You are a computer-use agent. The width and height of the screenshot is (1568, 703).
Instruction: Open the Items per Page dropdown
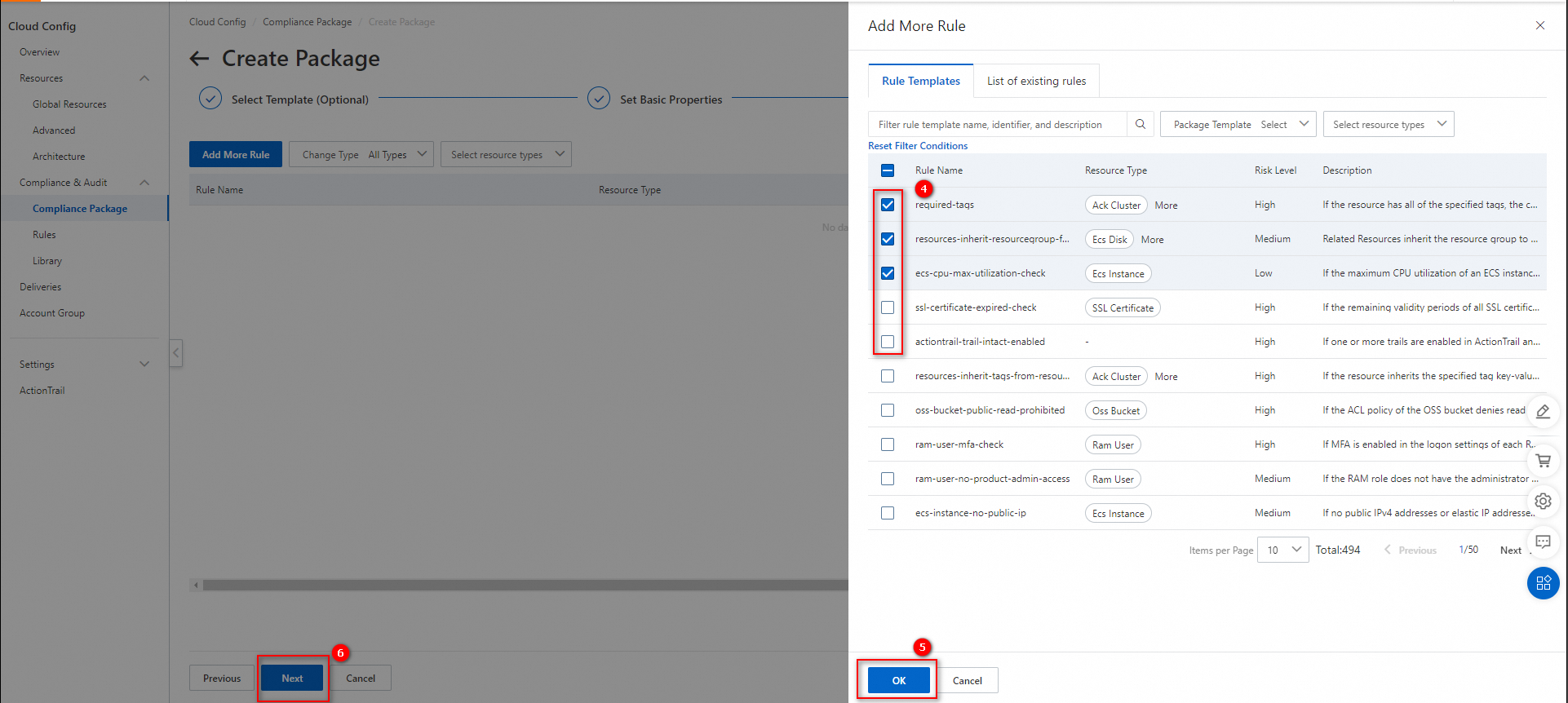coord(1283,550)
